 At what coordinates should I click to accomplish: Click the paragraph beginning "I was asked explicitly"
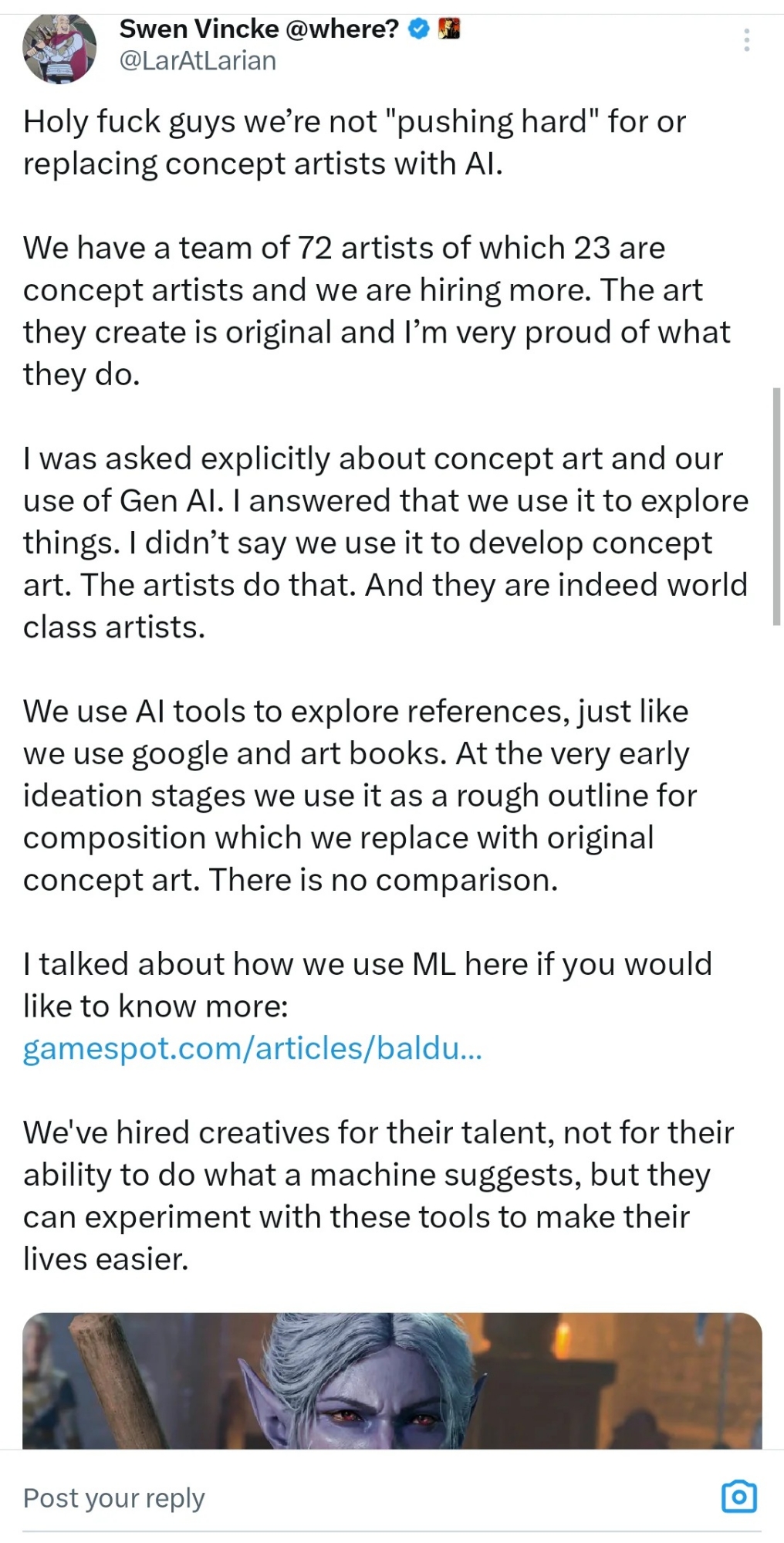386,543
